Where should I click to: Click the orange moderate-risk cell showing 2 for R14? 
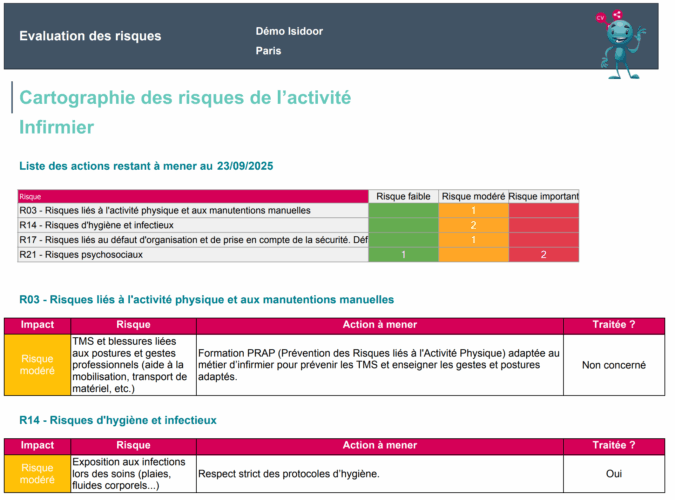(x=473, y=225)
